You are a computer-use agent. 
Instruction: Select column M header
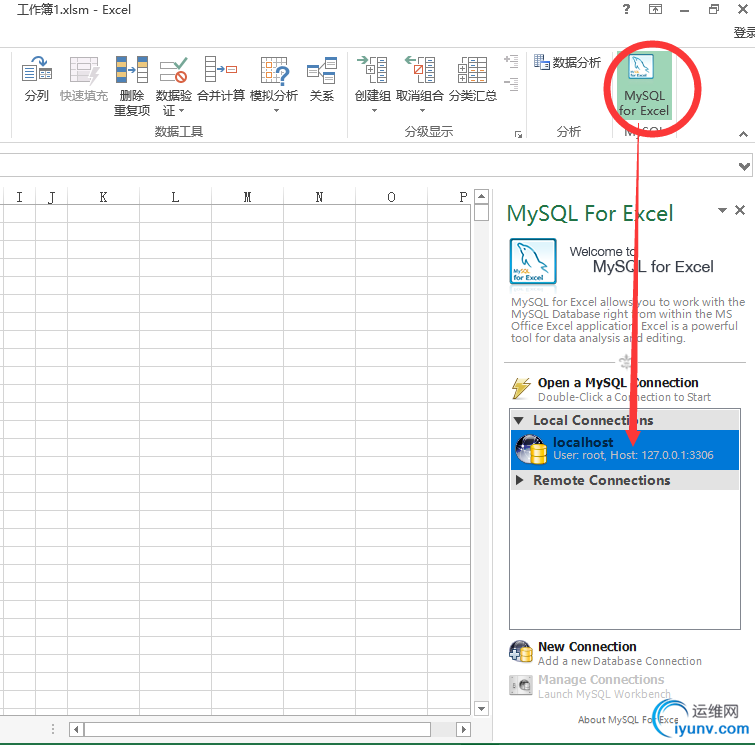247,197
